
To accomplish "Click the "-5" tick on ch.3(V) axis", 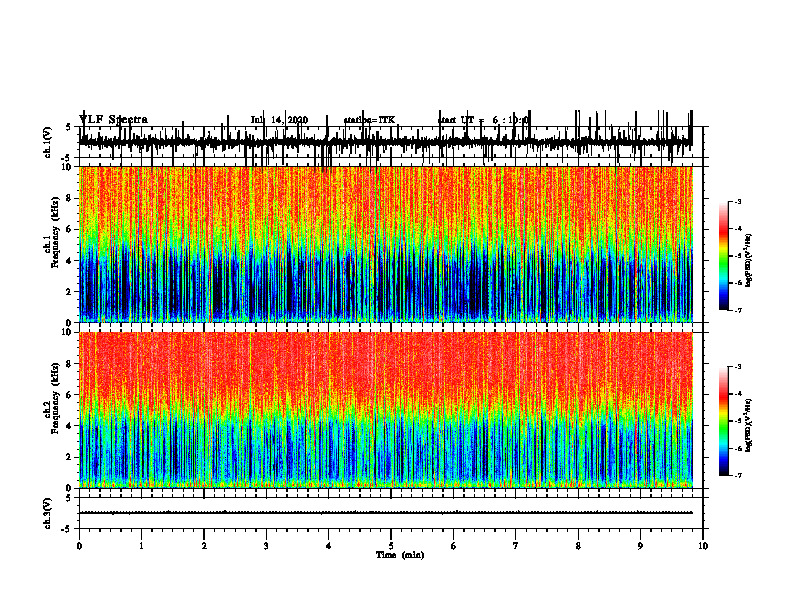I will [67, 529].
